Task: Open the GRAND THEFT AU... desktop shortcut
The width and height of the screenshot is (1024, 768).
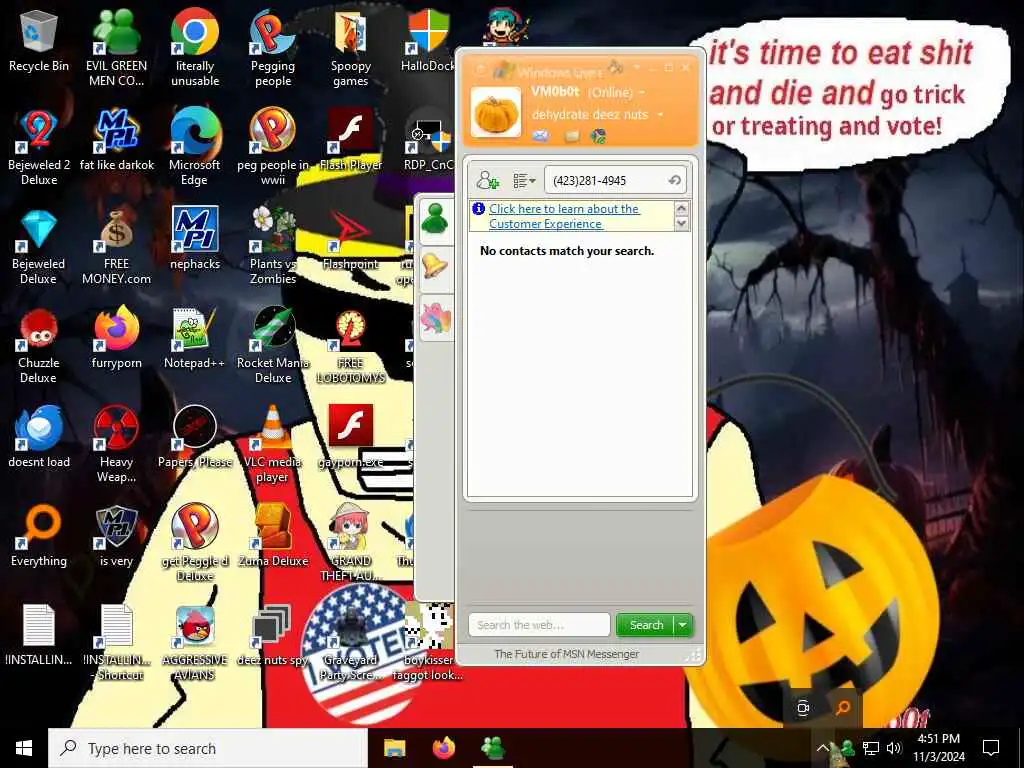Action: [x=351, y=543]
